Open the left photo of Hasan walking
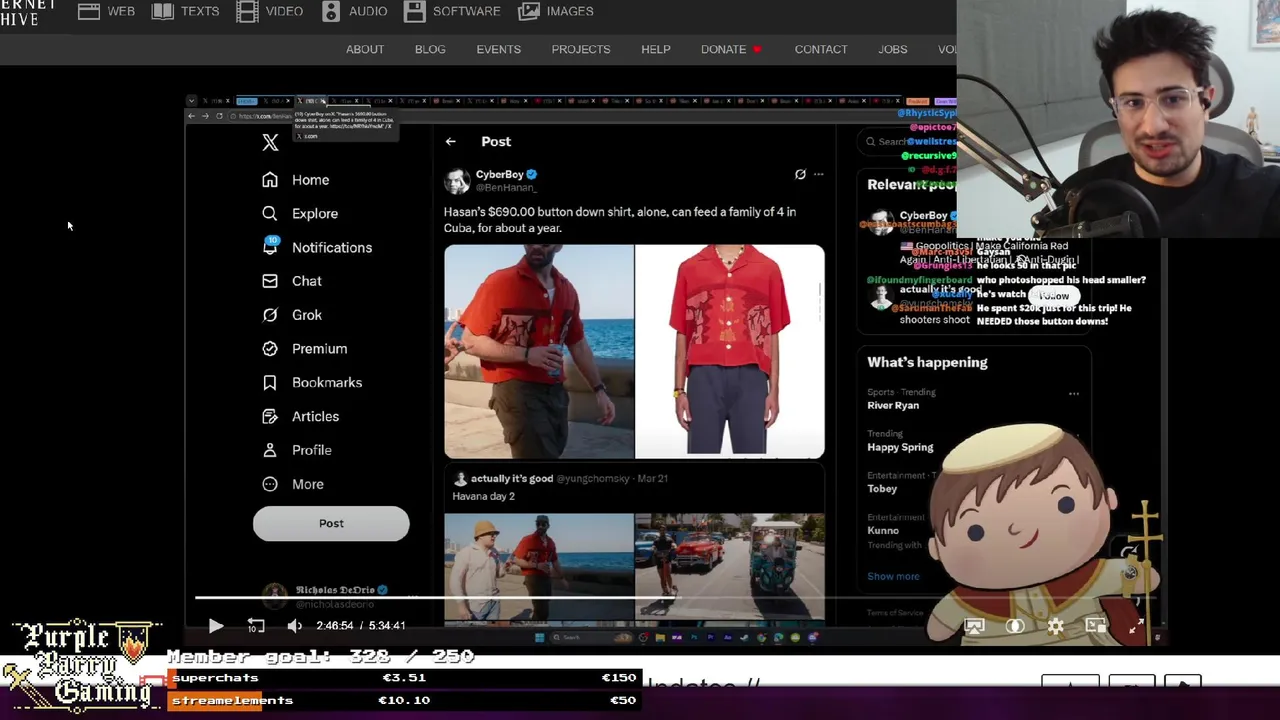The height and width of the screenshot is (720, 1280). click(x=539, y=351)
